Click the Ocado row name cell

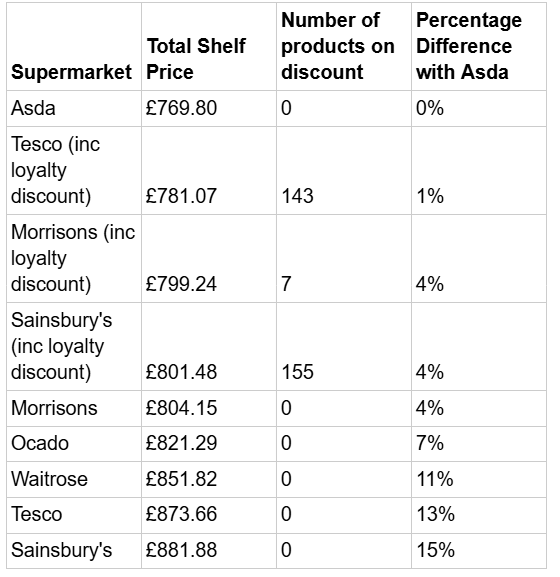coord(74,444)
